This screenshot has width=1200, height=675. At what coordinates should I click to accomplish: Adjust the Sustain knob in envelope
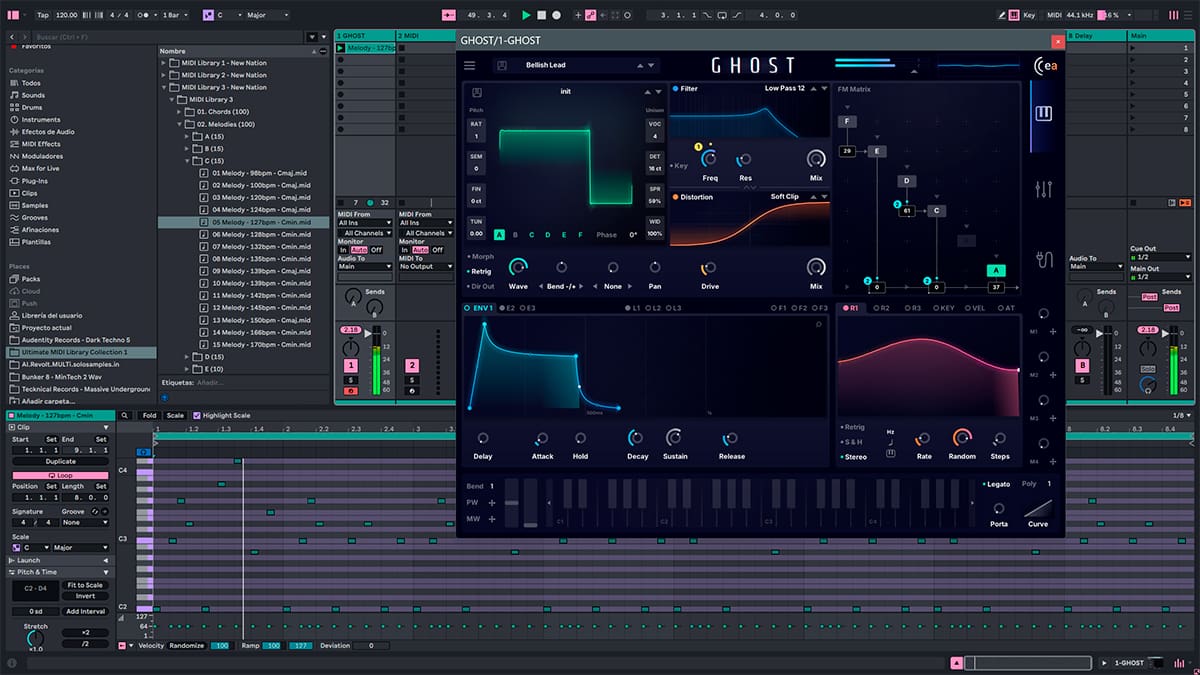click(675, 438)
